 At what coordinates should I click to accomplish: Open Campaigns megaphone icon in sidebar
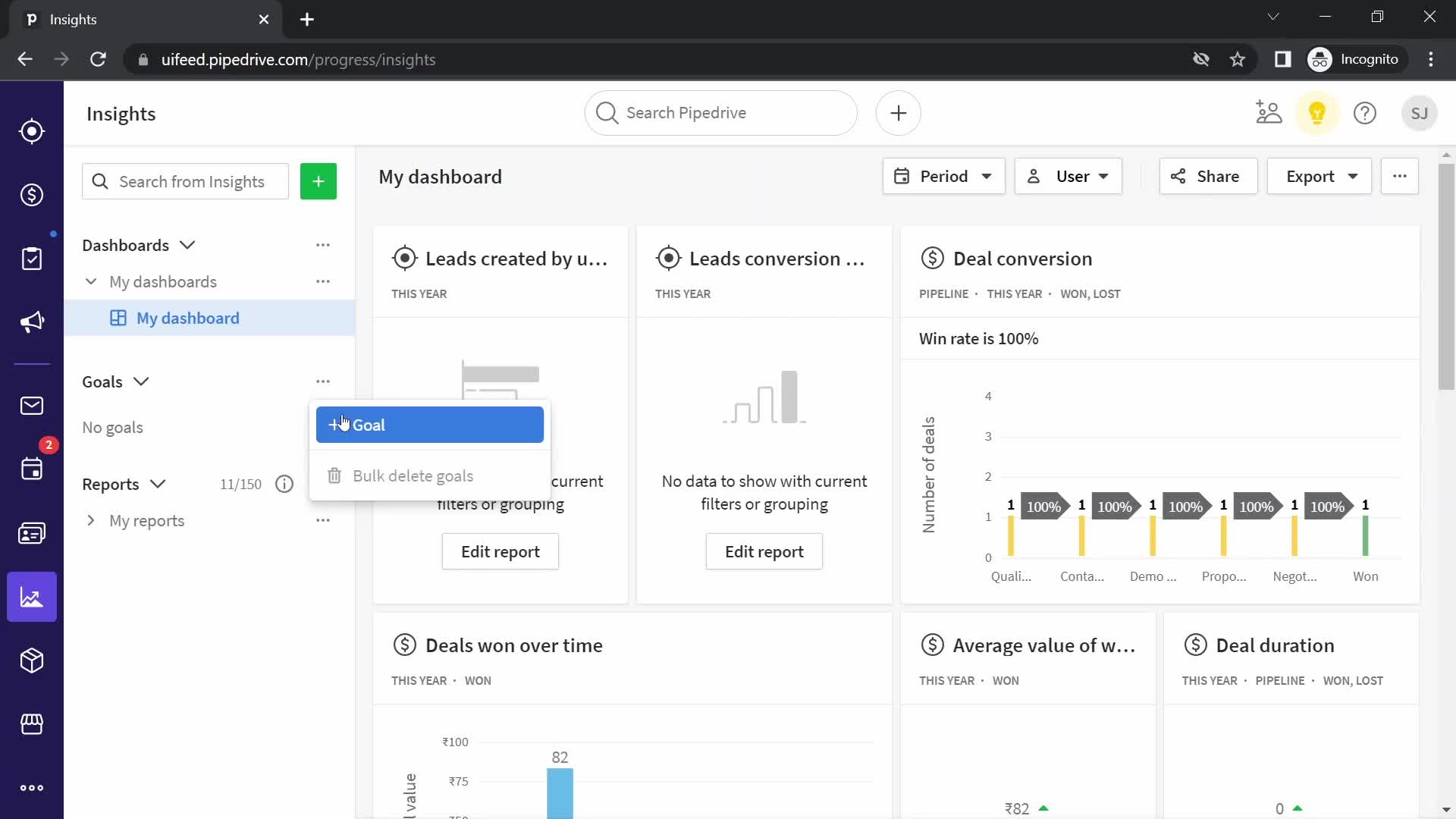tap(32, 322)
